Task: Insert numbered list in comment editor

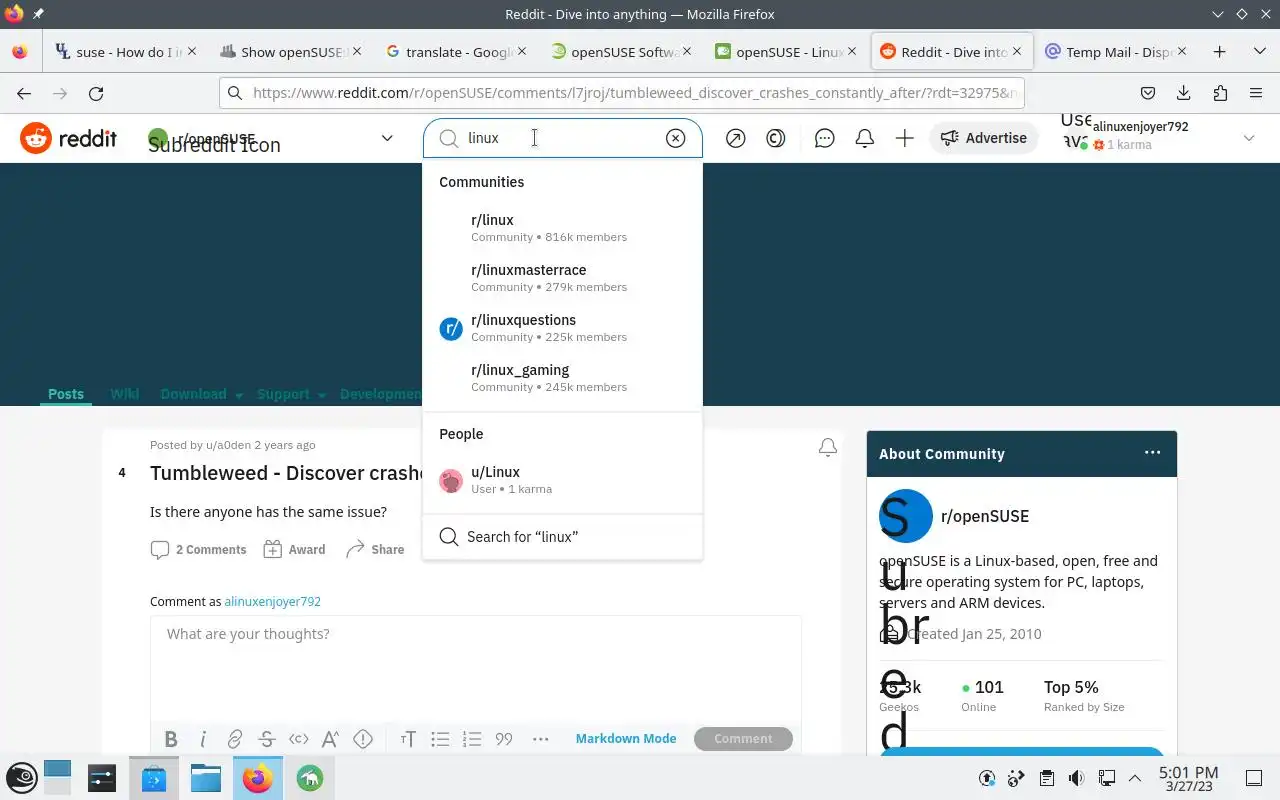Action: point(472,739)
